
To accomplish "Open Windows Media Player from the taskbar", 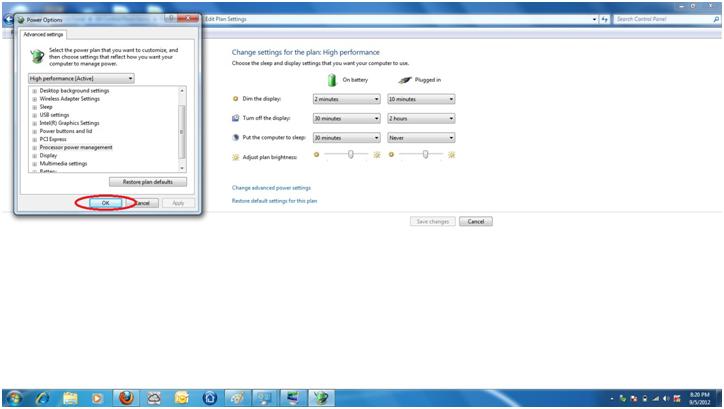I will pos(97,397).
